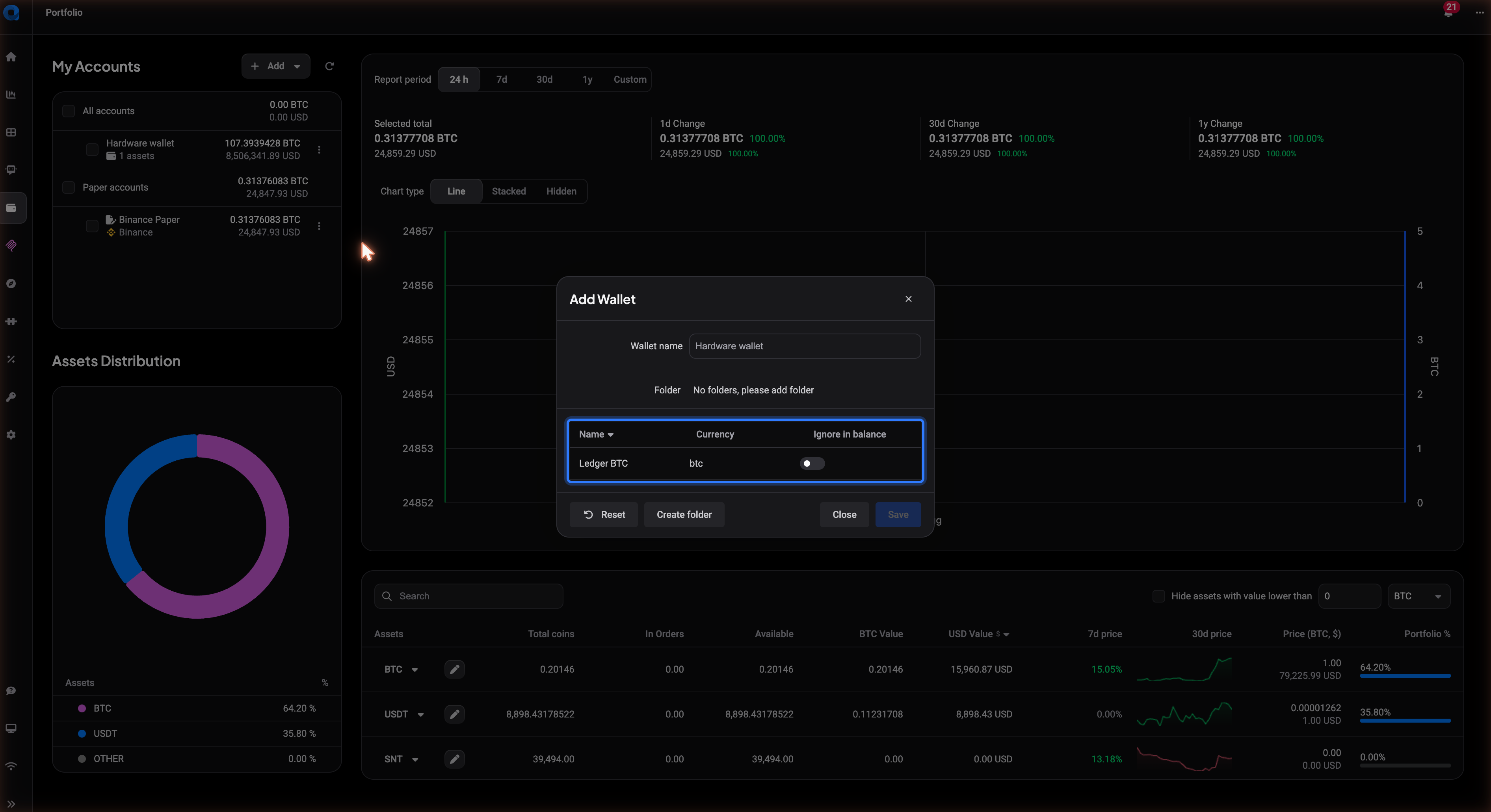Click the Save button in Add Wallet
The height and width of the screenshot is (812, 1491).
[898, 515]
